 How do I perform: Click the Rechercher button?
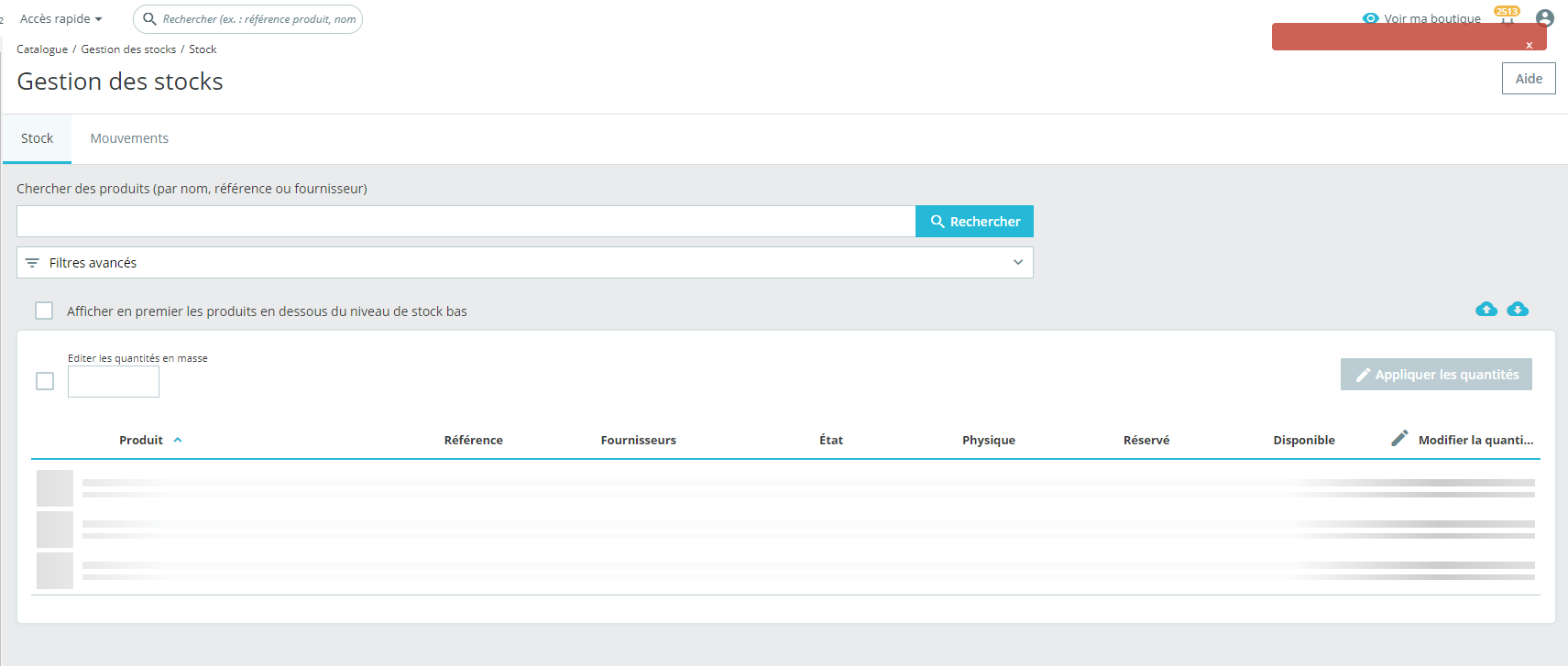(x=974, y=222)
